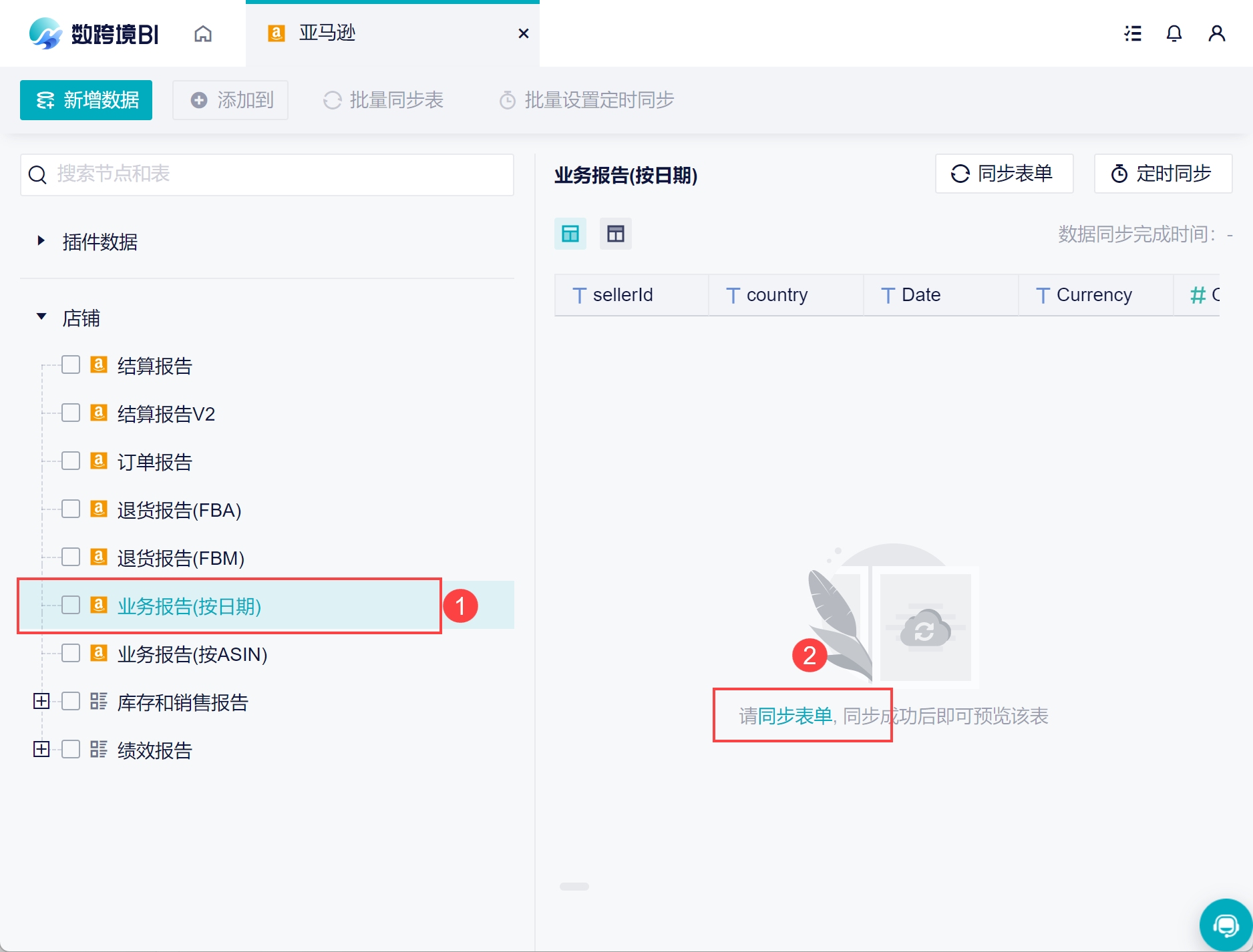1253x952 pixels.
Task: Select the 业务报告(按日期) table
Action: click(x=189, y=606)
